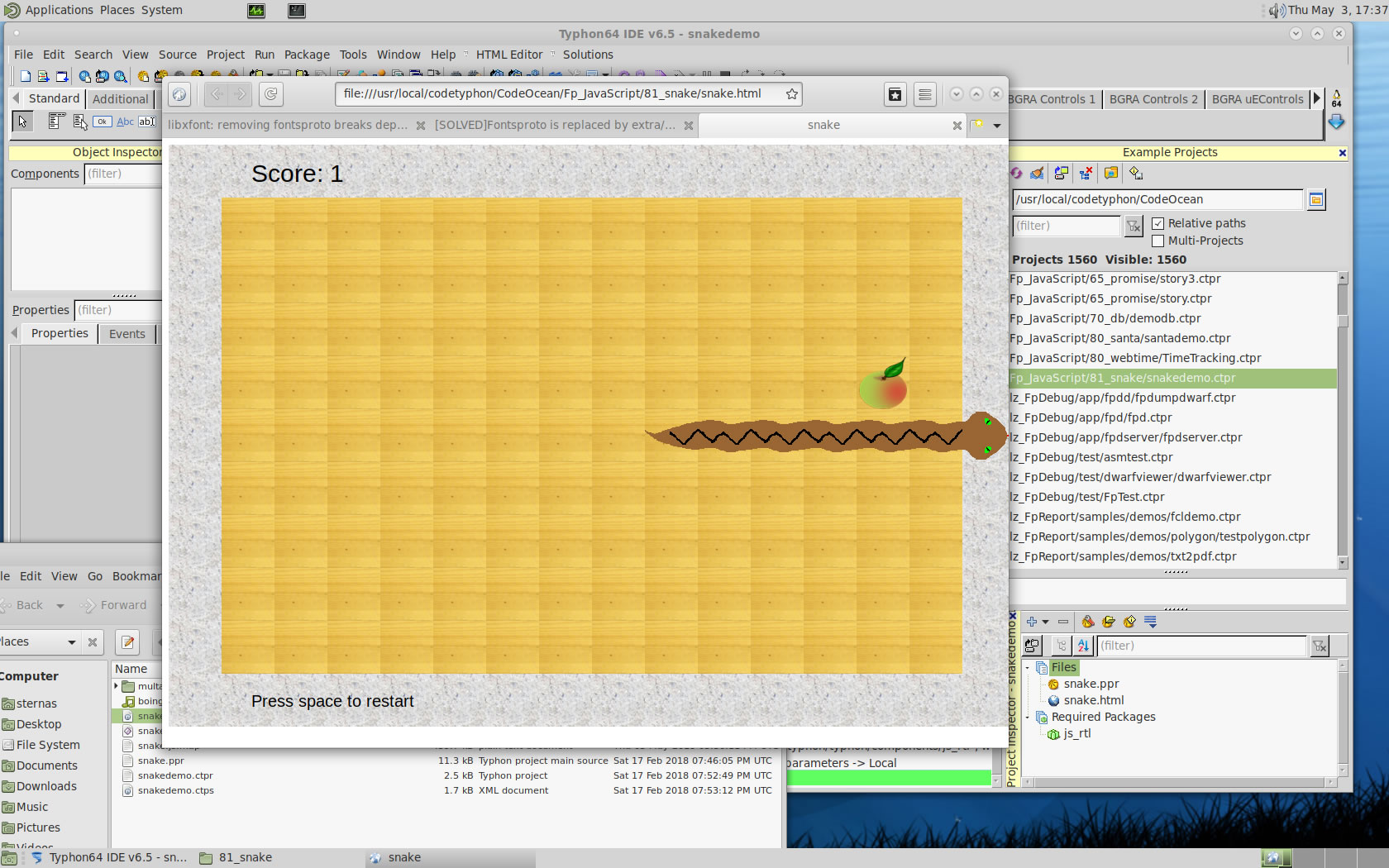
Task: Click the broom clean icon in Example Projects
Action: point(1037,173)
